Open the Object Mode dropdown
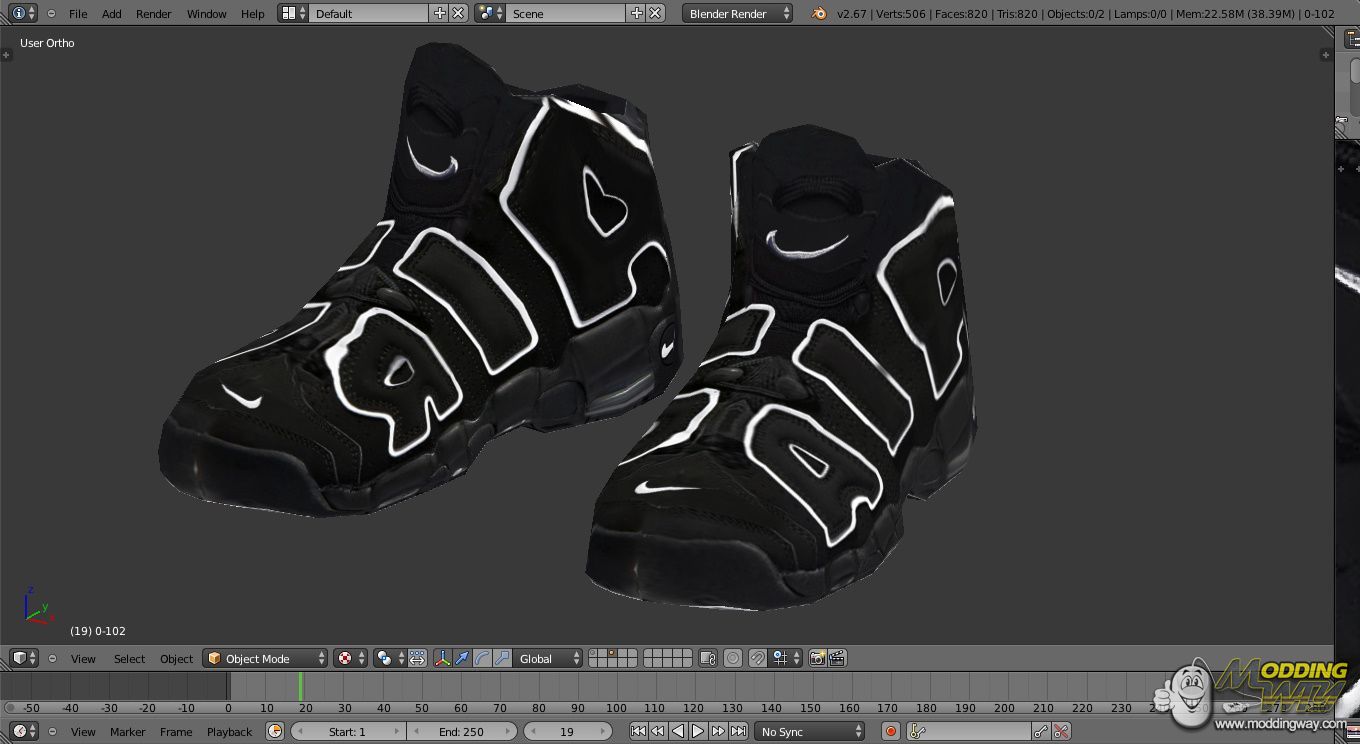 [x=266, y=658]
